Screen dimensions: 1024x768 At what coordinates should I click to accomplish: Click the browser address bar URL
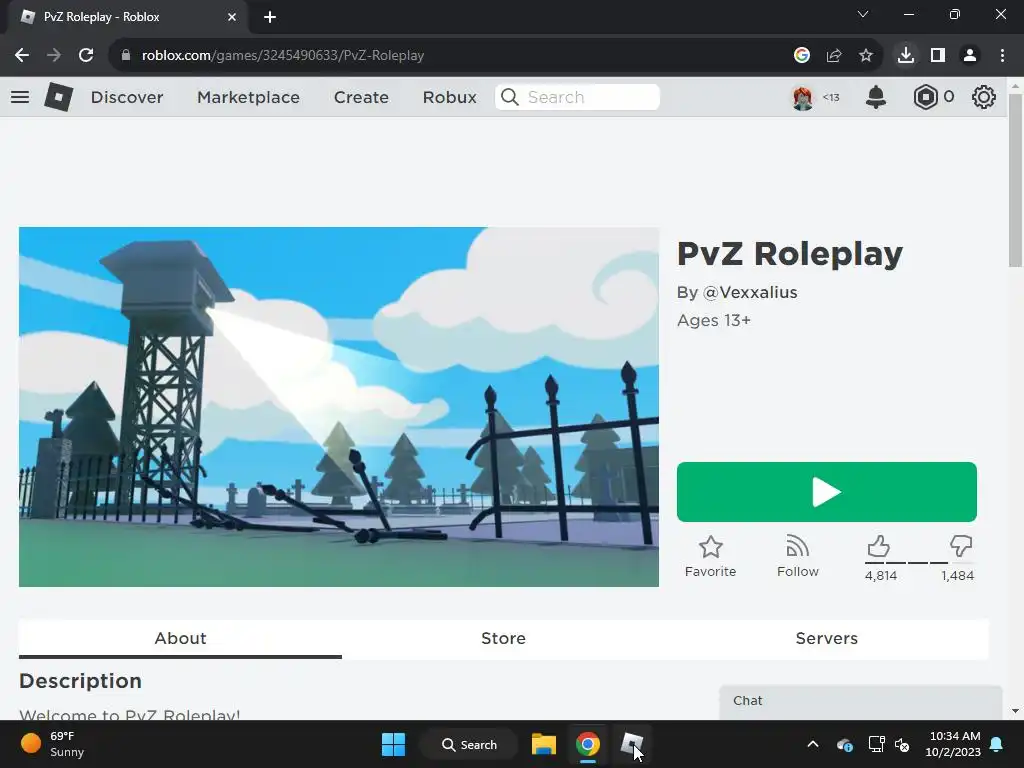tap(283, 56)
